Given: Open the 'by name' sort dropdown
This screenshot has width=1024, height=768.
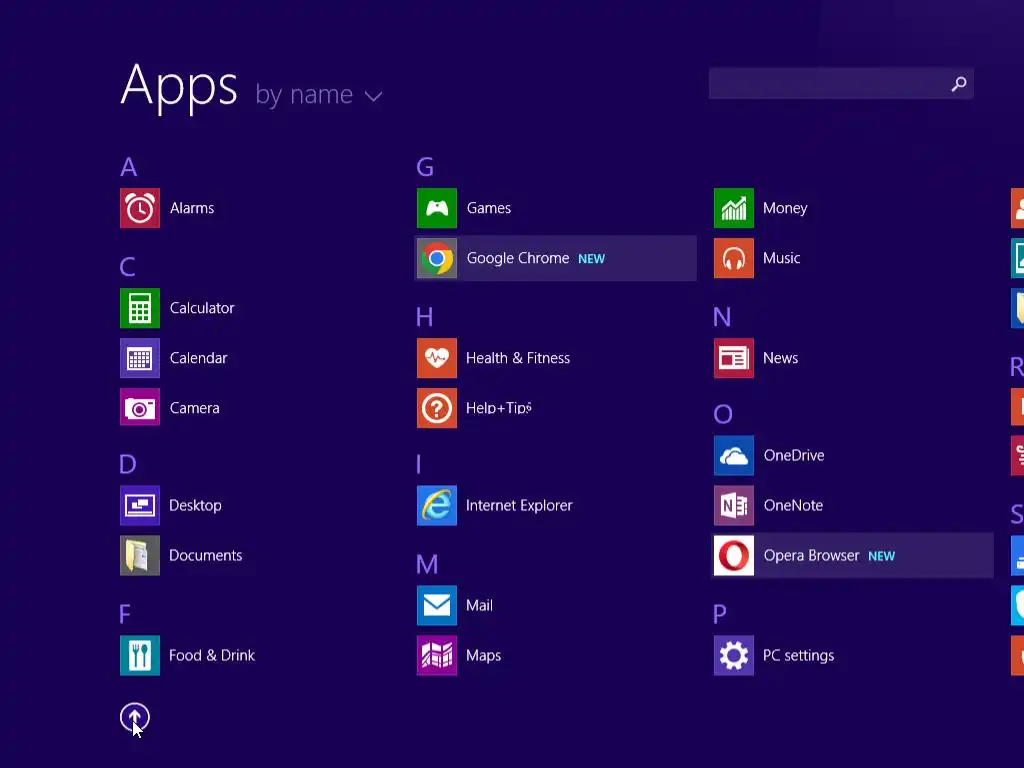Looking at the screenshot, I should coord(318,95).
